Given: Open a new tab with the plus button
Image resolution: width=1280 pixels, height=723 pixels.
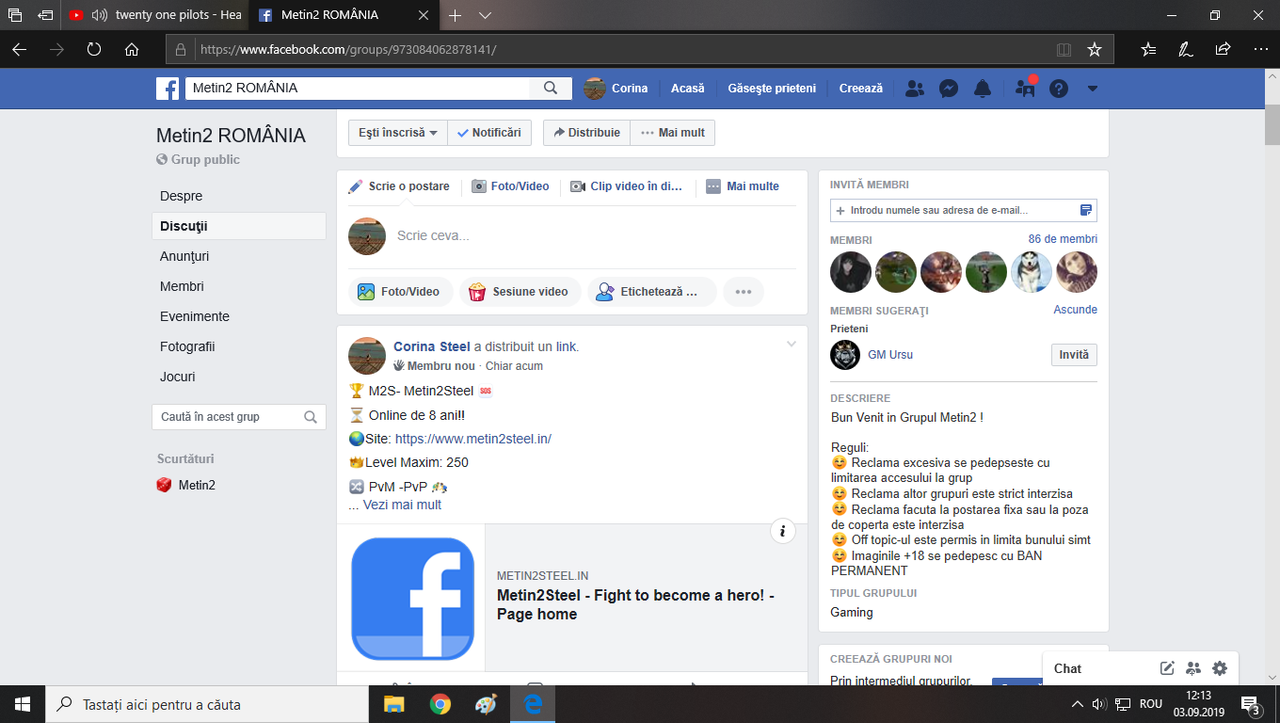Looking at the screenshot, I should tap(455, 15).
